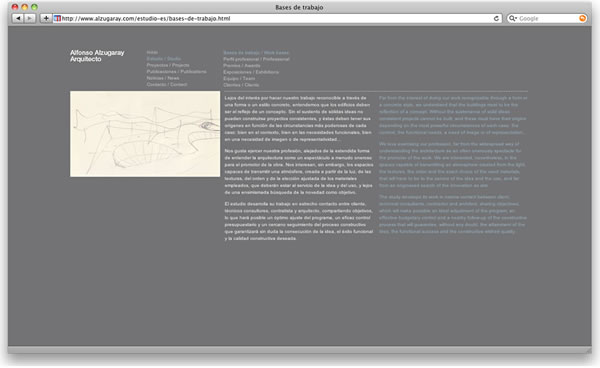Open Perfil profesional submenu link

pyautogui.click(x=256, y=59)
